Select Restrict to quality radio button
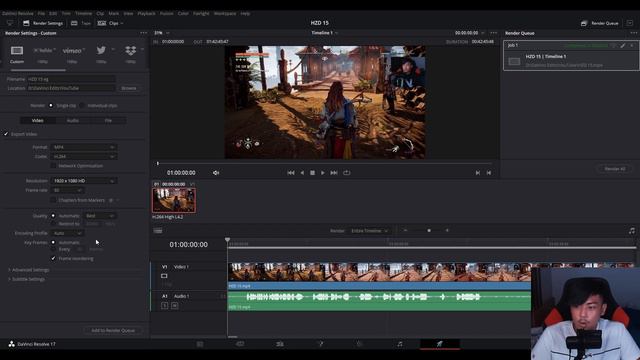640x360 pixels. pyautogui.click(x=53, y=224)
